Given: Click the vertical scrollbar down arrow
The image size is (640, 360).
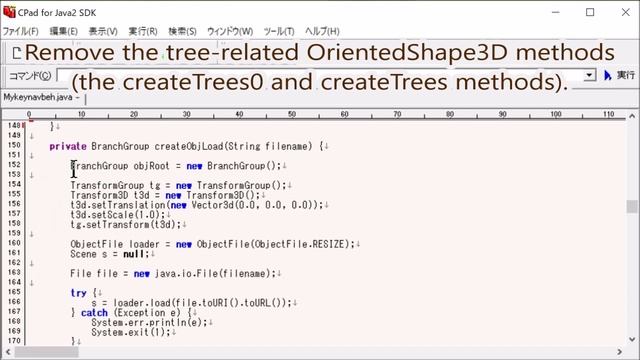Looking at the screenshot, I should click(632, 339).
